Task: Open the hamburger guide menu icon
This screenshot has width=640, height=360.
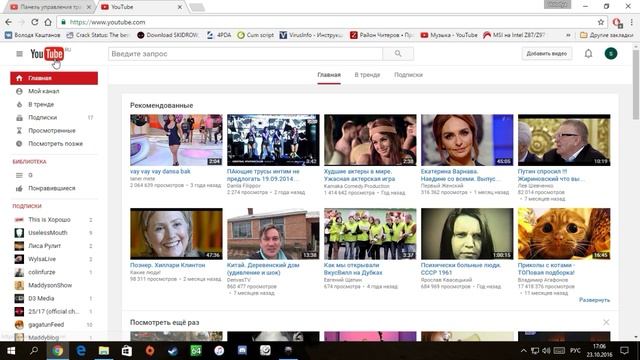Action: 19,53
